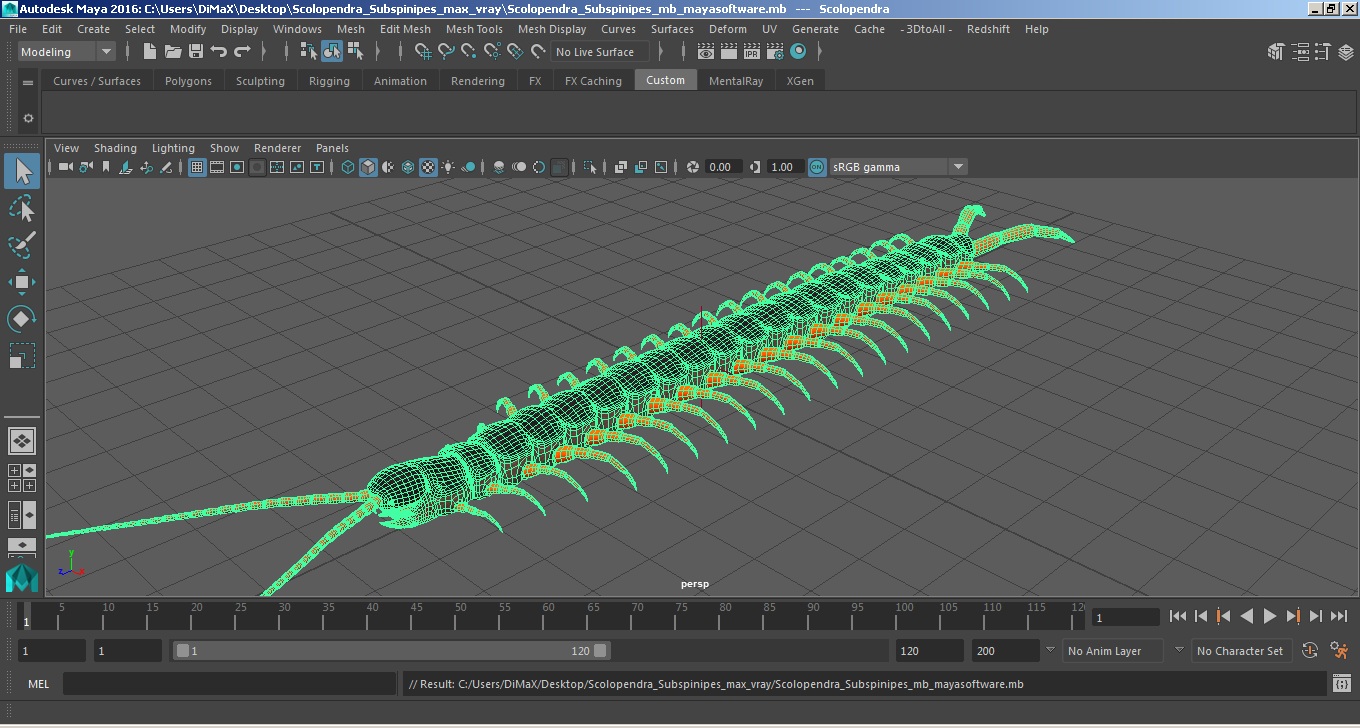Show the Attribute Editor panel

pyautogui.click(x=1298, y=52)
